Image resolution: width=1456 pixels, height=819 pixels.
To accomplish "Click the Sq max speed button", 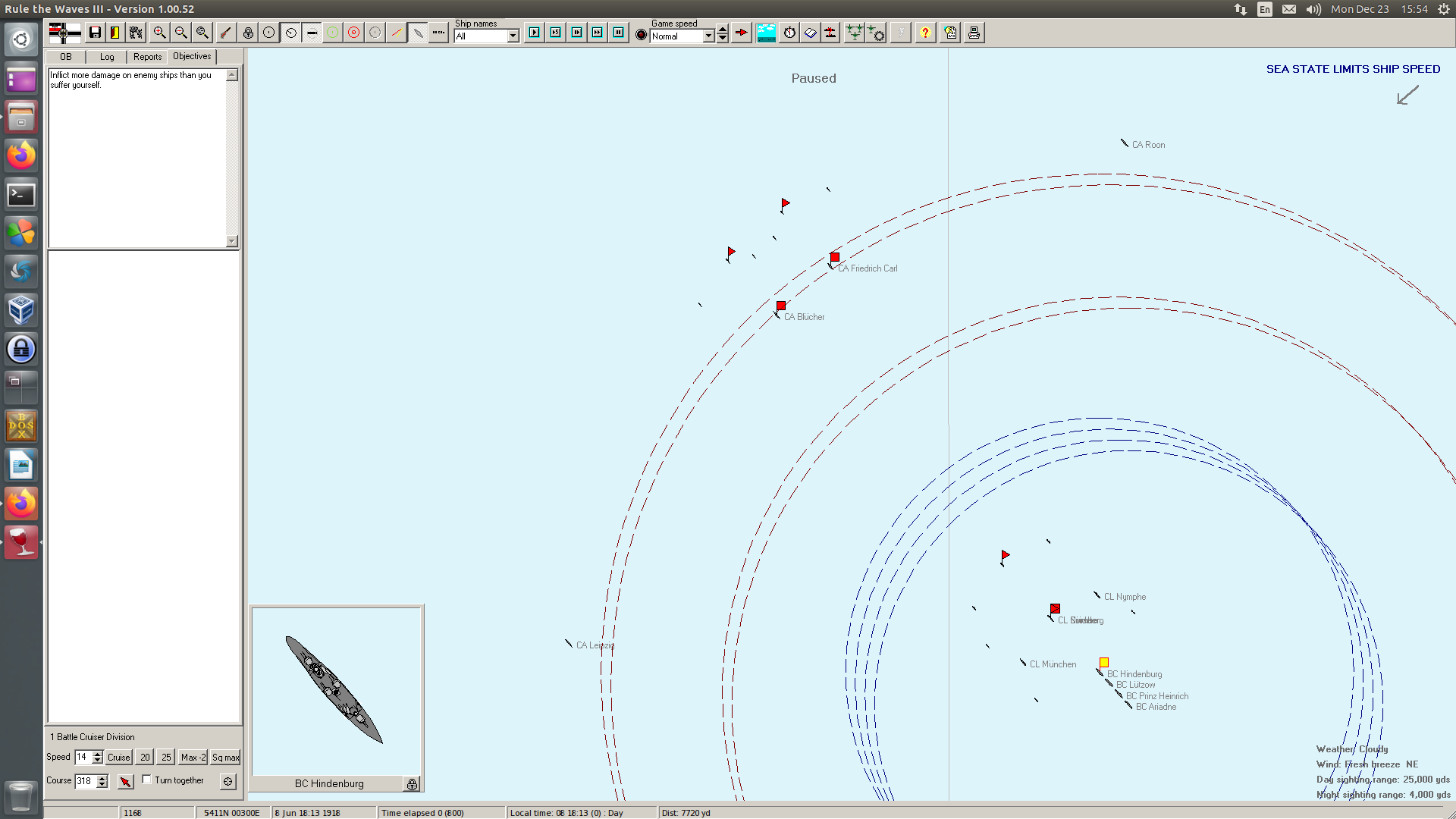I will click(225, 757).
